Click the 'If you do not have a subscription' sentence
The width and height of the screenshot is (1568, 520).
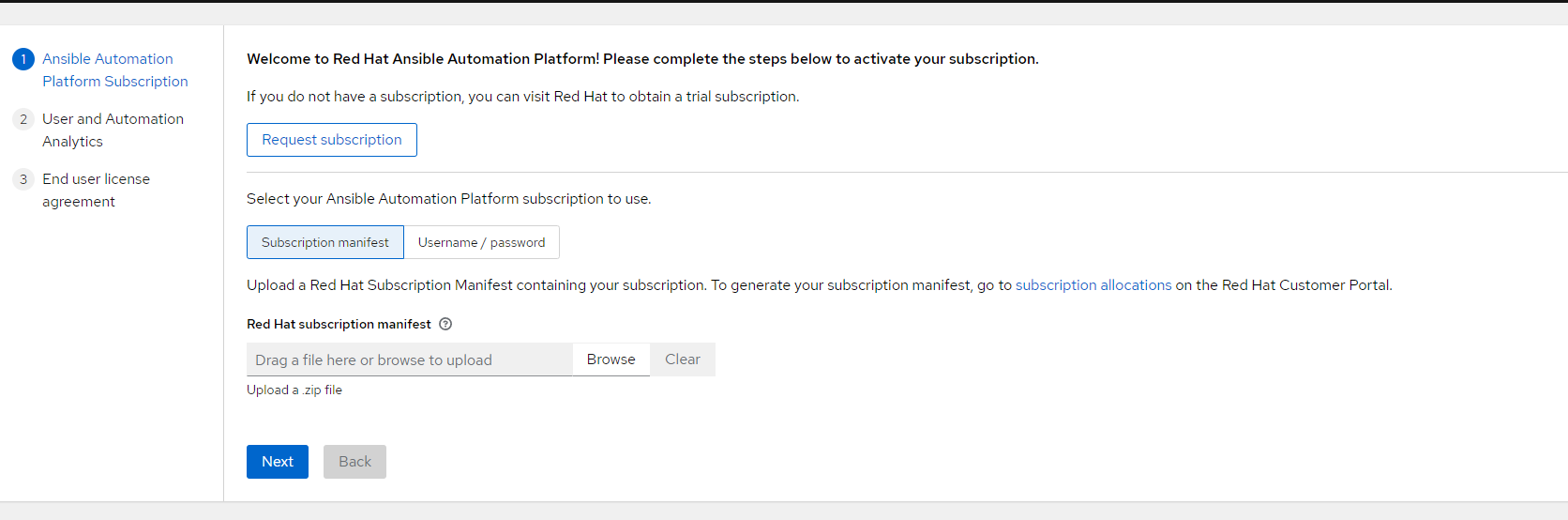(523, 97)
